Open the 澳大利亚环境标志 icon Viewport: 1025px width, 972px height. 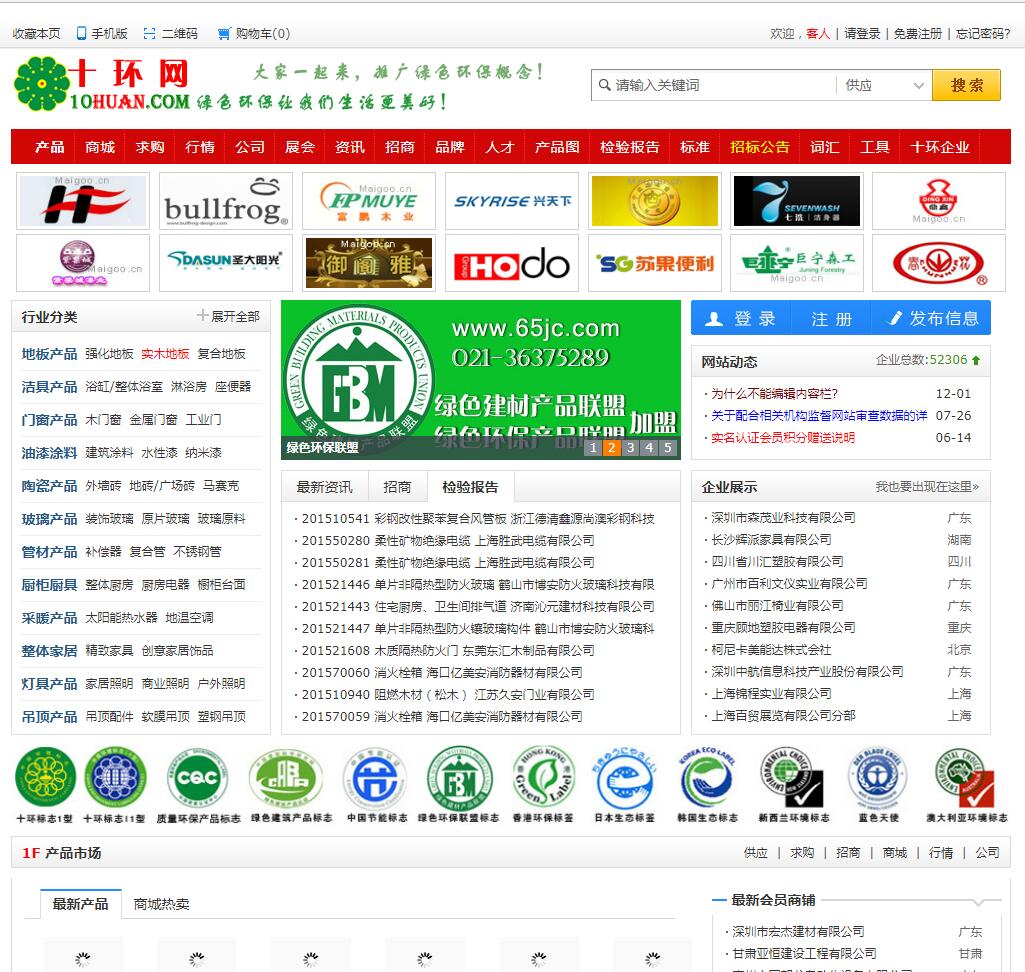click(x=967, y=785)
